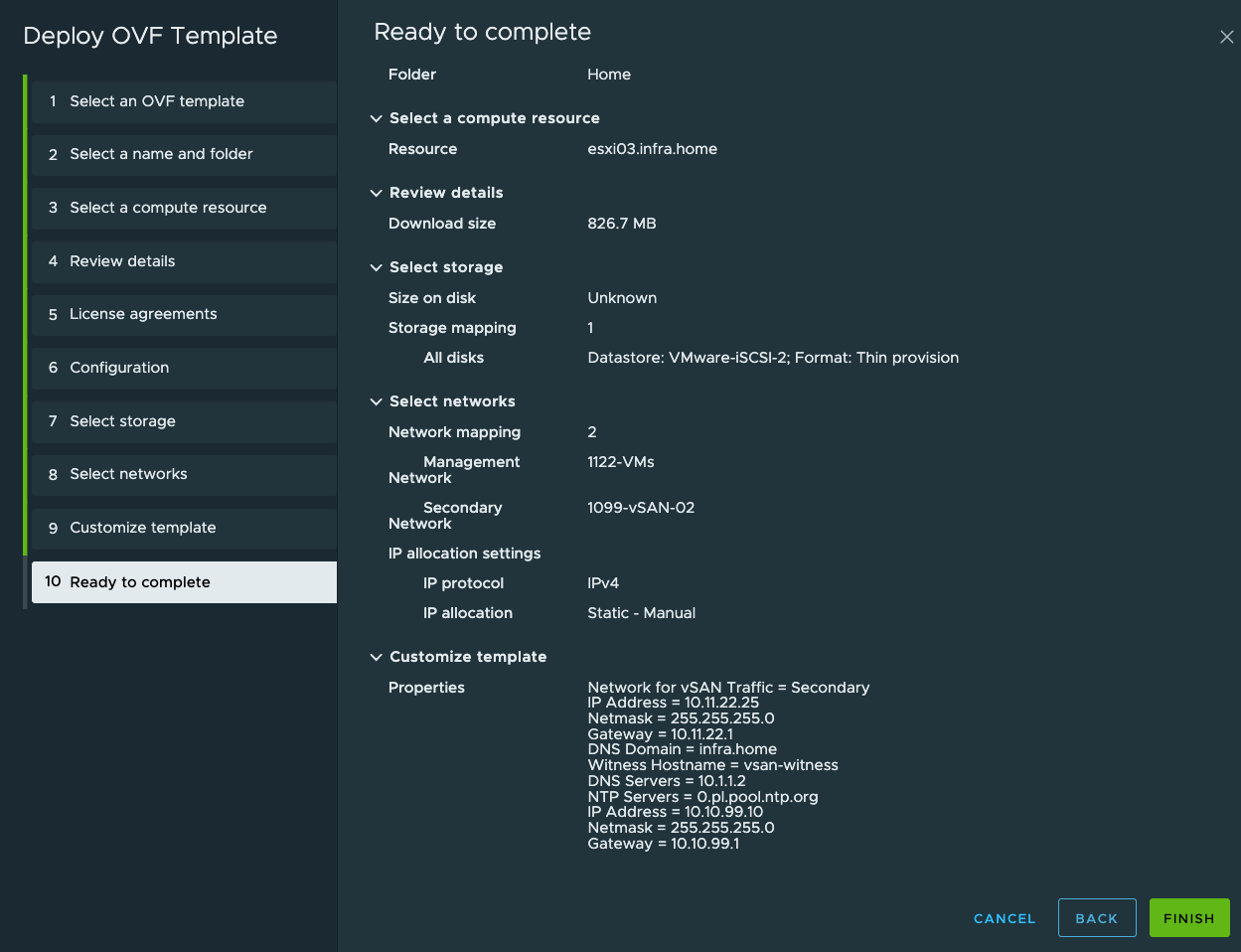Click BACK to return to previous step
Viewport: 1241px width, 952px height.
(x=1097, y=917)
